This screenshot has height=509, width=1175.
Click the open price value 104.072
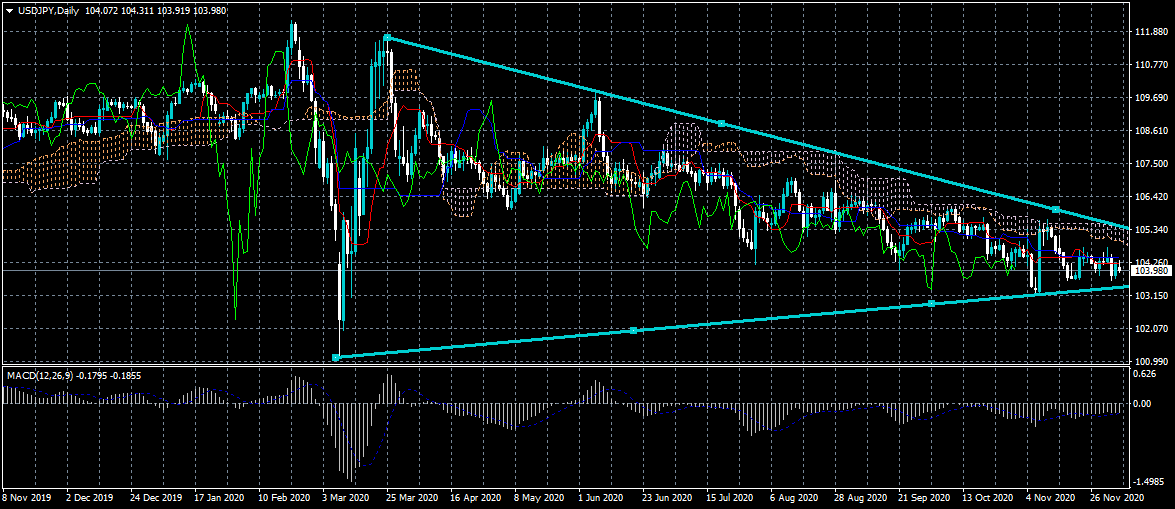tap(100, 10)
